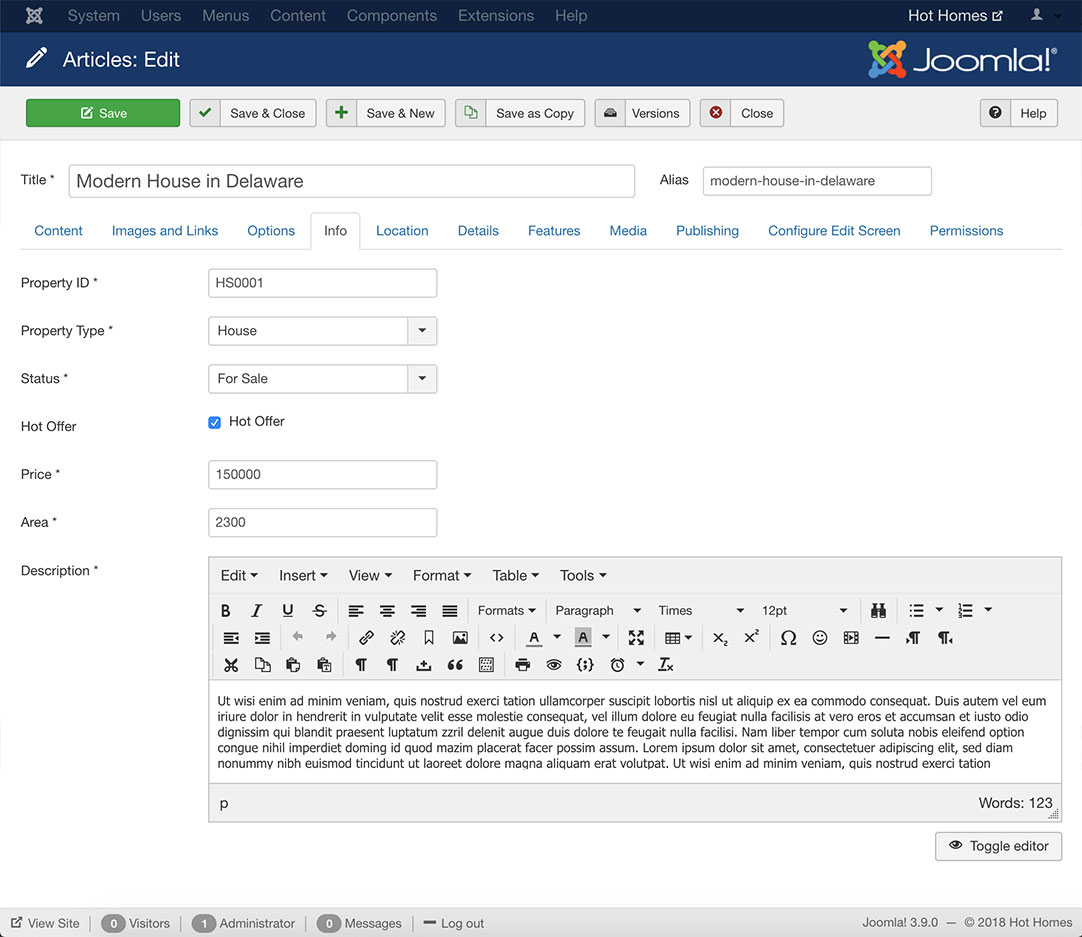The image size is (1082, 937).
Task: Switch to the Images and Links tab
Action: click(x=165, y=231)
